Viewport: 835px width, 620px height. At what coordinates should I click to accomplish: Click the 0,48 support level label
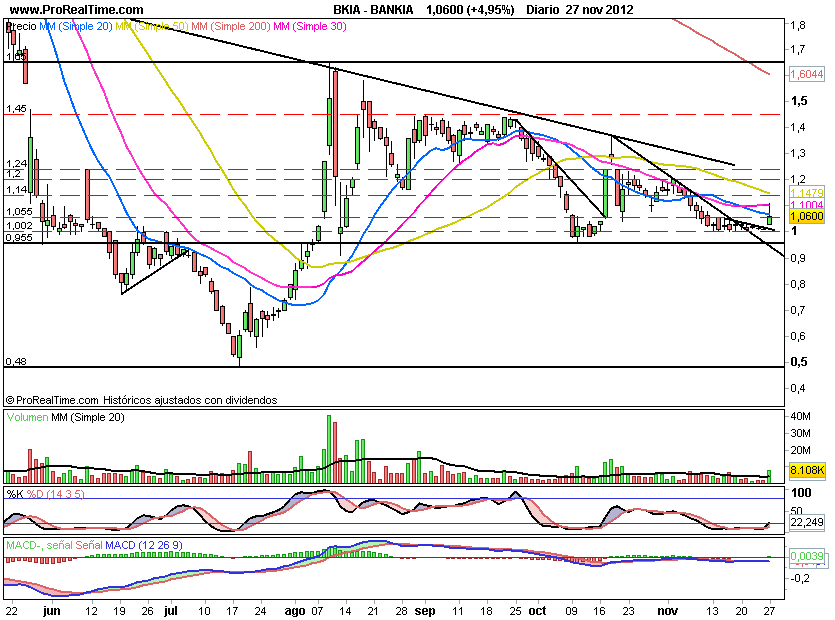(x=16, y=361)
